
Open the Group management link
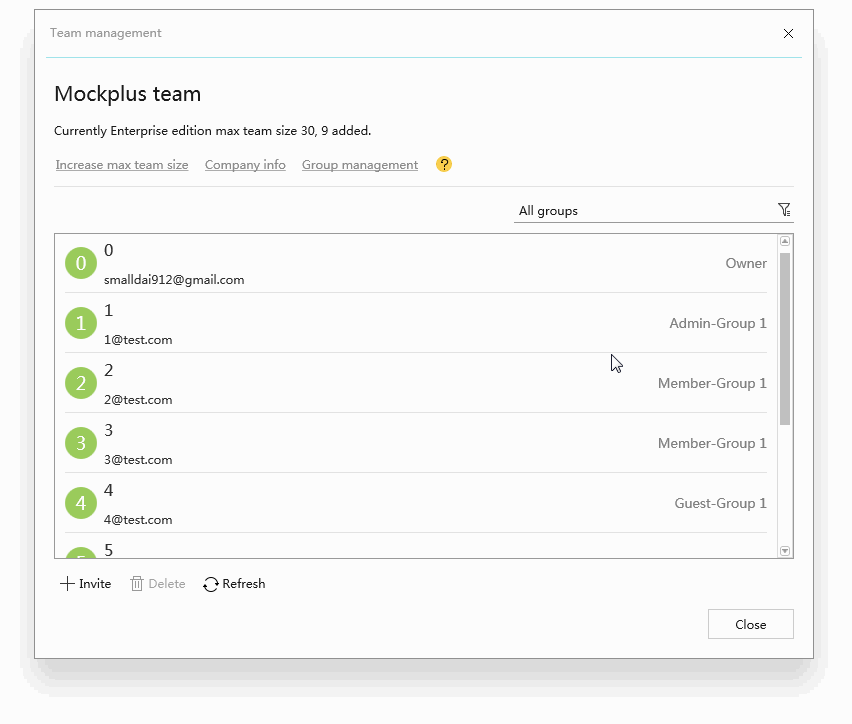(x=360, y=165)
